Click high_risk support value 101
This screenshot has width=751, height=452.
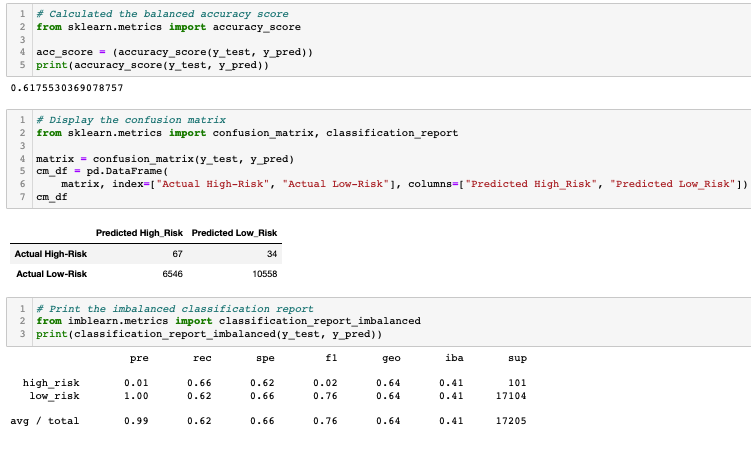point(517,384)
